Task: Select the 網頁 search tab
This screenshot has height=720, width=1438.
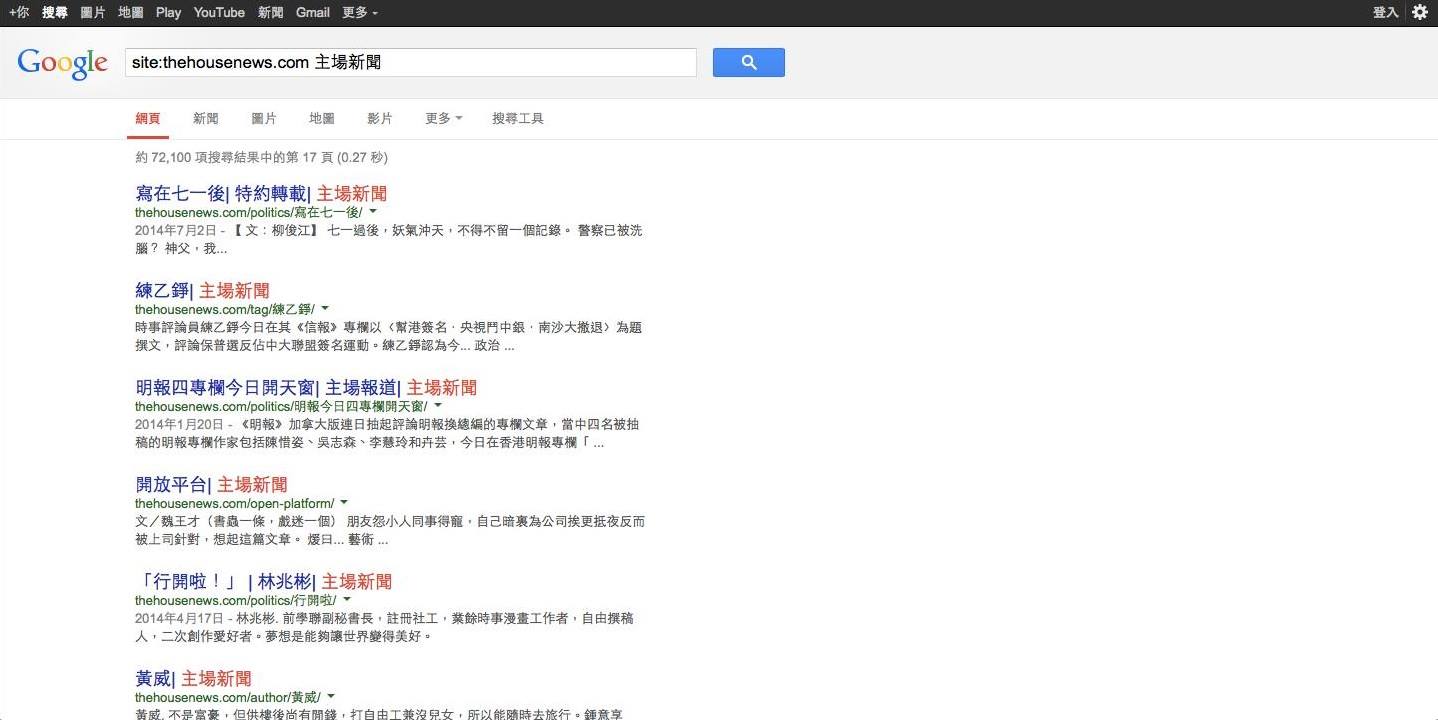Action: click(x=148, y=118)
